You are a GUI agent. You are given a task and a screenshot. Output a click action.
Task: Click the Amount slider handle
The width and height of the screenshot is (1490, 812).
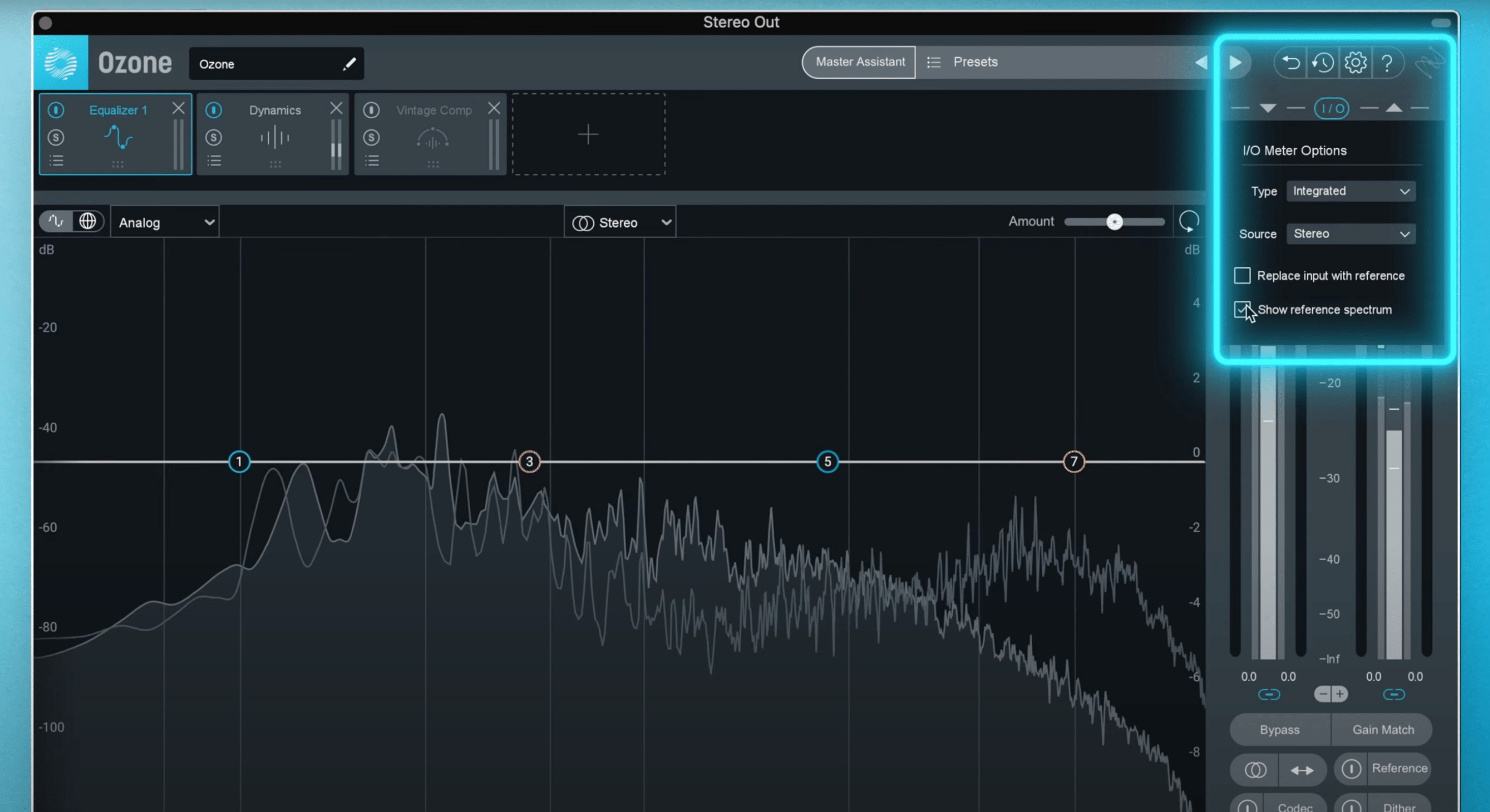tap(1115, 222)
